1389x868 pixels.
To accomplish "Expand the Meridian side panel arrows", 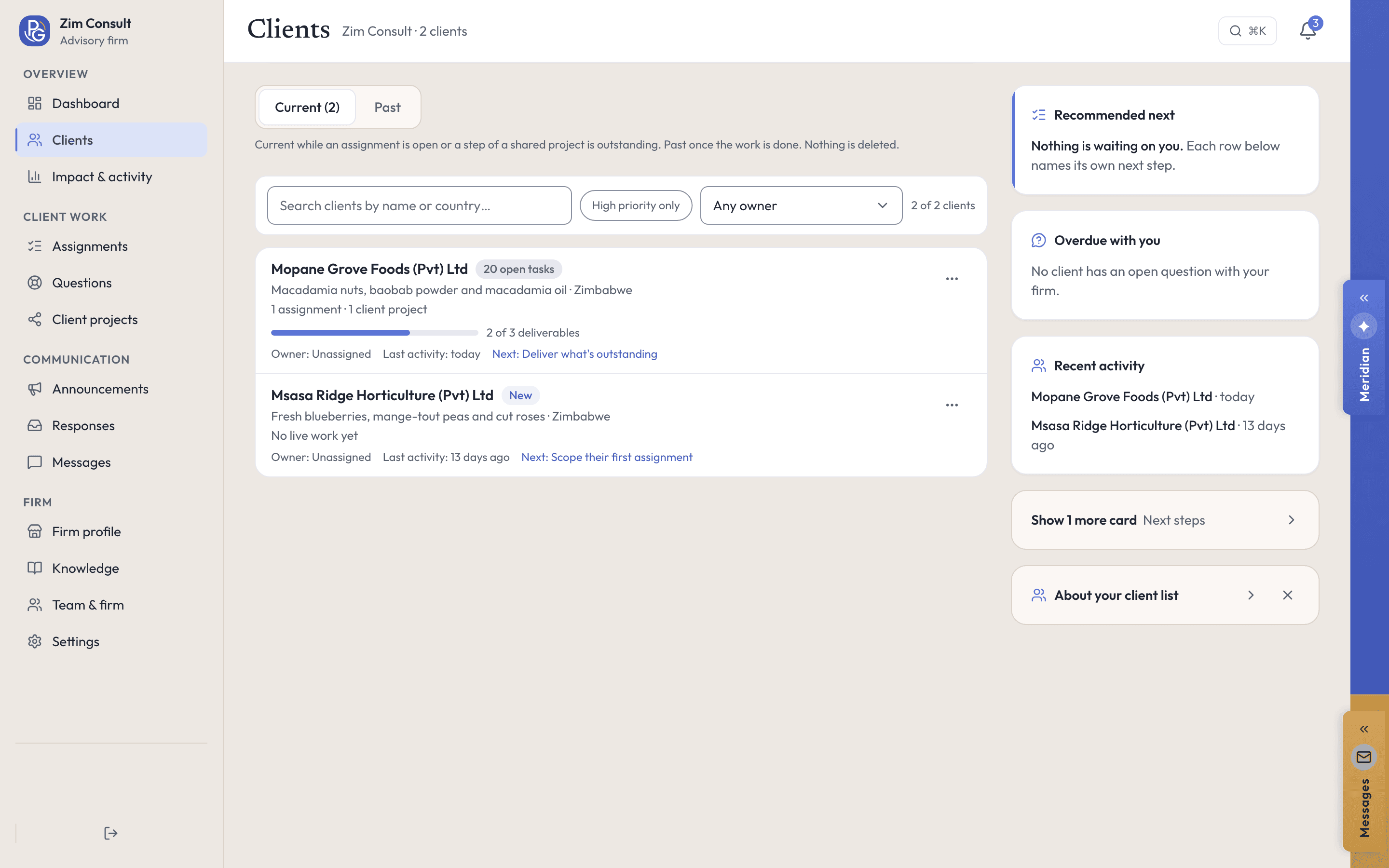I will pos(1364,298).
